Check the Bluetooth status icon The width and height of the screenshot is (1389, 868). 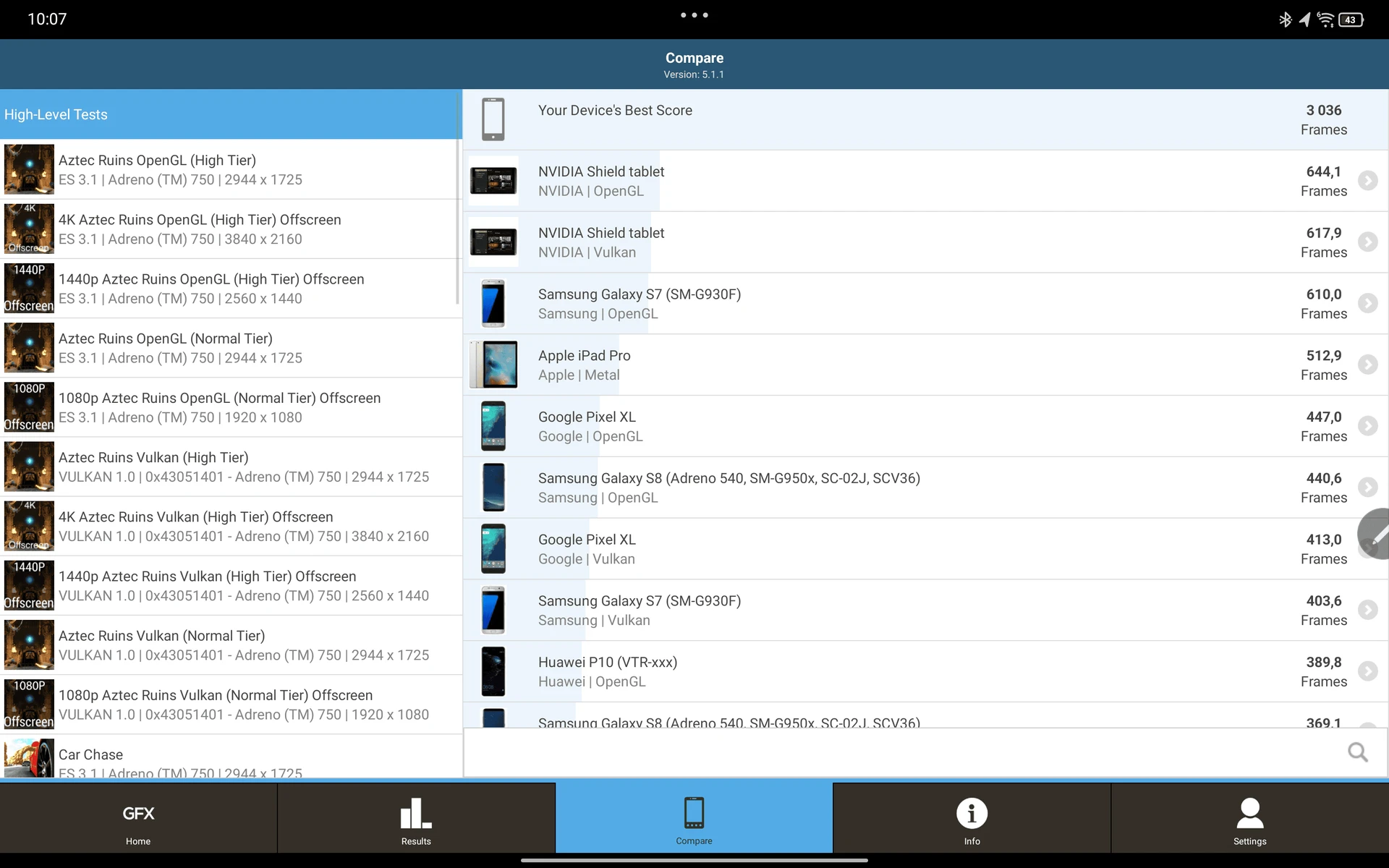point(1285,20)
